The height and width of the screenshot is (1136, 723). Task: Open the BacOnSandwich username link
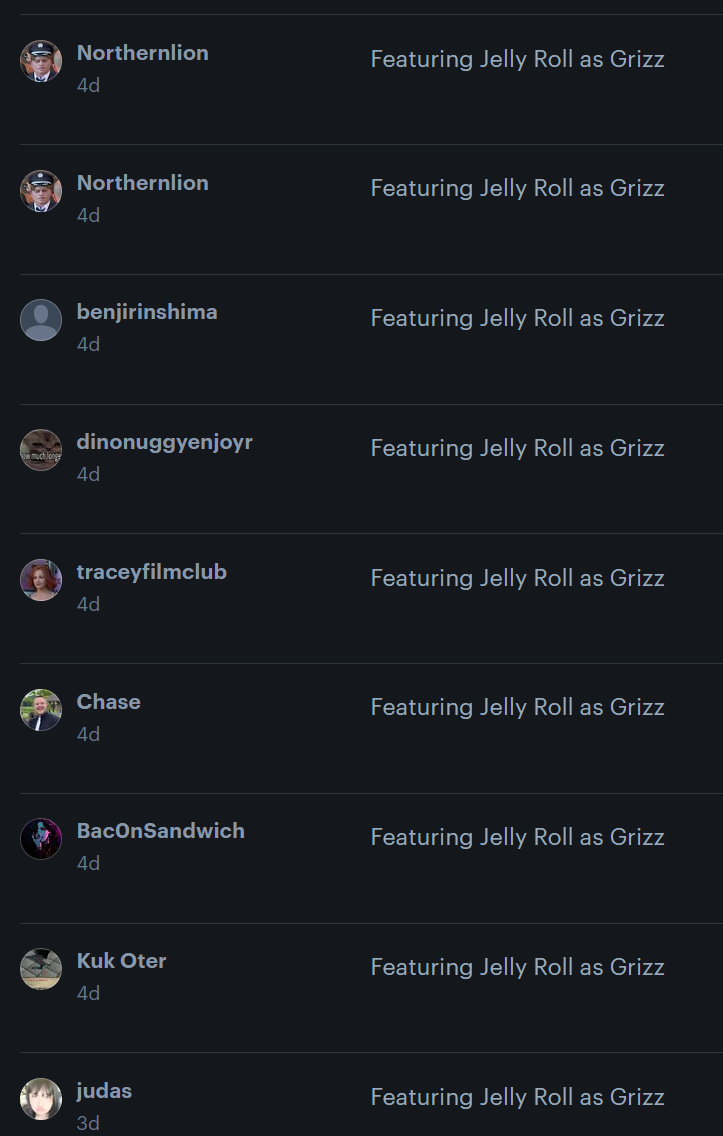tap(160, 831)
